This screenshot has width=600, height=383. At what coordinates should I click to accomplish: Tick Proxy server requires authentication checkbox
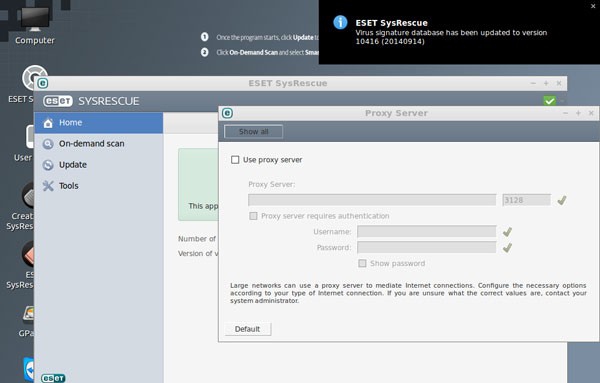253,216
